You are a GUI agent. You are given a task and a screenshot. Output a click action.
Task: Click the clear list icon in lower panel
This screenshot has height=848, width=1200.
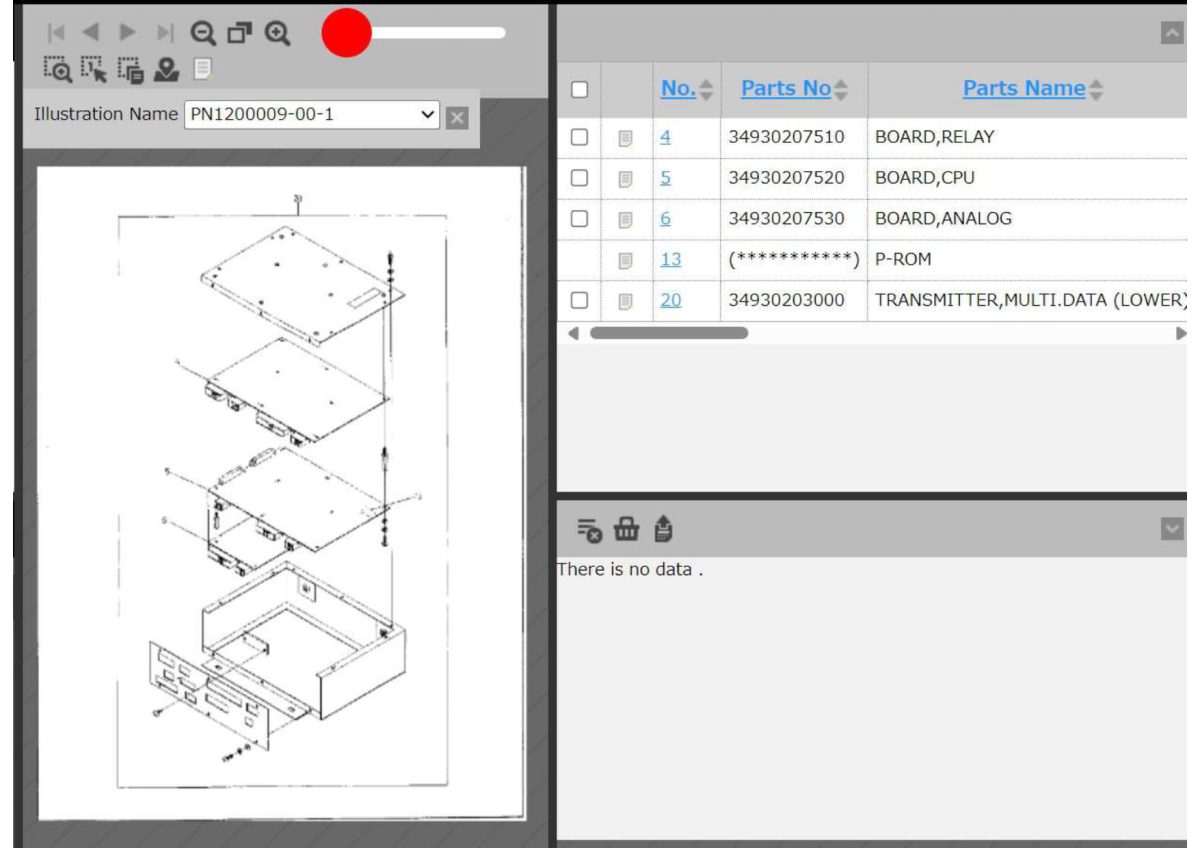click(x=589, y=529)
